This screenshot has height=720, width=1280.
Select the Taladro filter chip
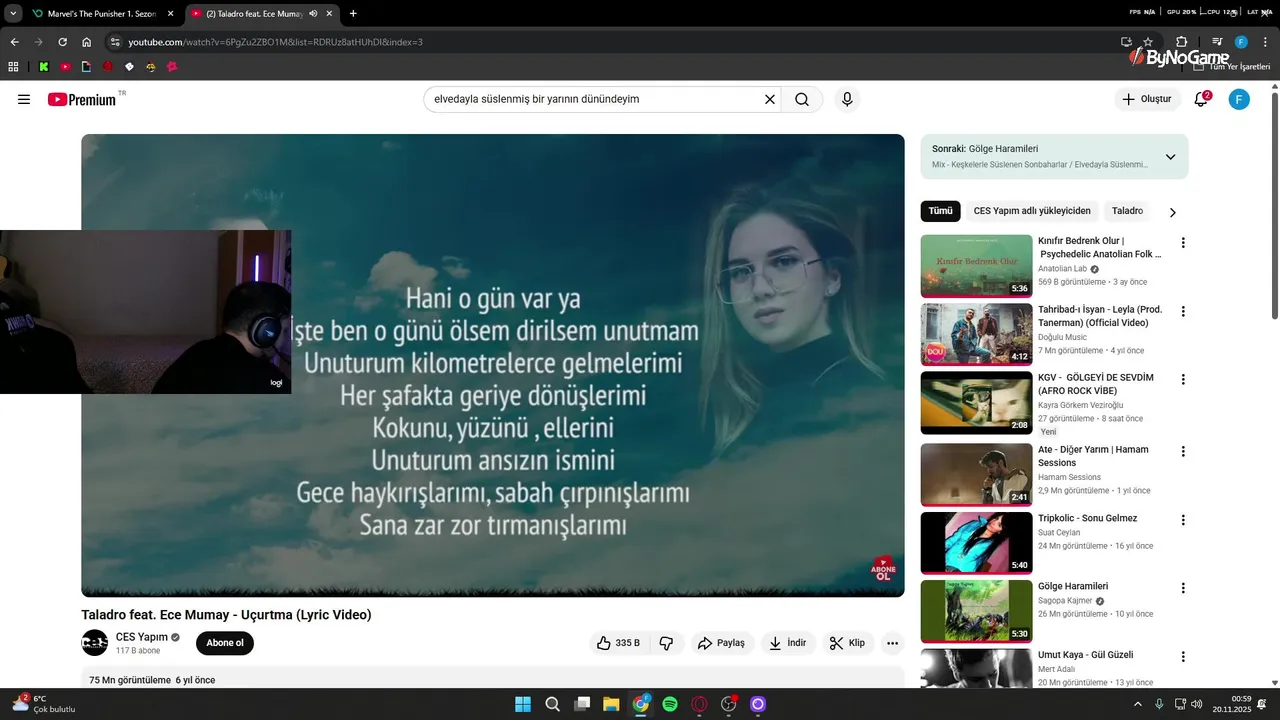point(1127,211)
